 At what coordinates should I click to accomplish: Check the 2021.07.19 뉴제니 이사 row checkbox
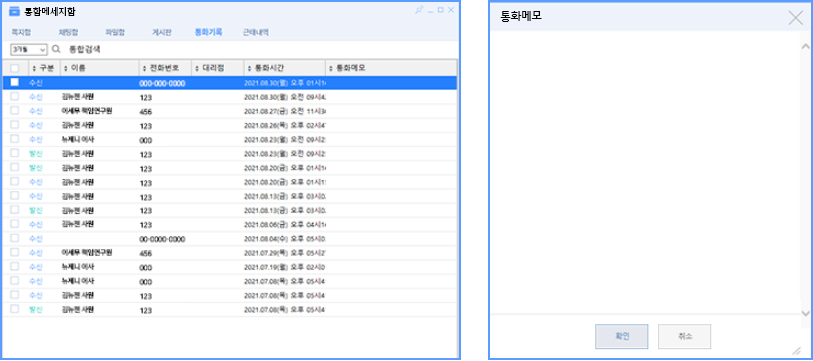pos(15,267)
